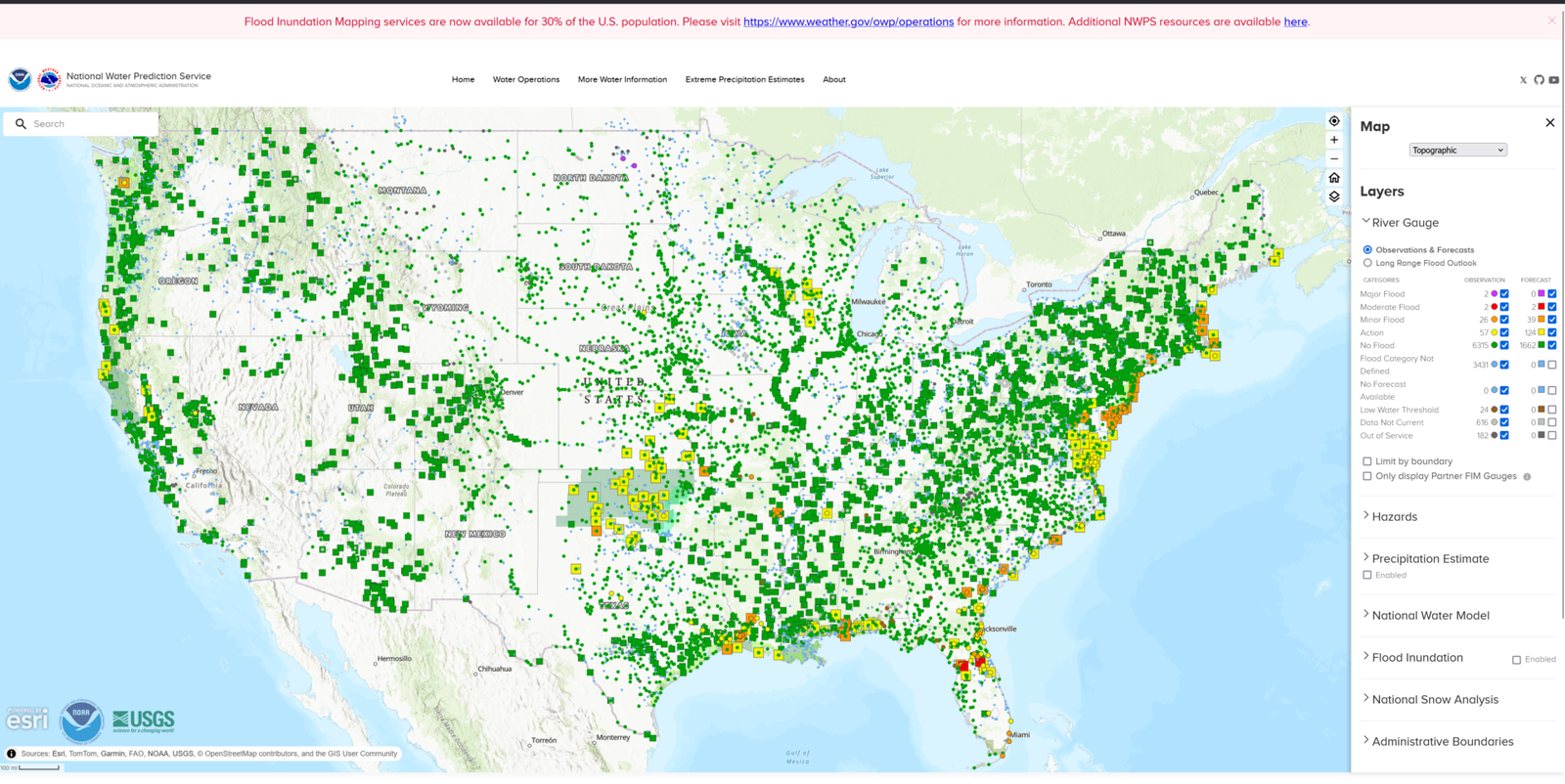This screenshot has width=1565, height=784.
Task: Open the Water Operations menu
Action: coord(526,80)
